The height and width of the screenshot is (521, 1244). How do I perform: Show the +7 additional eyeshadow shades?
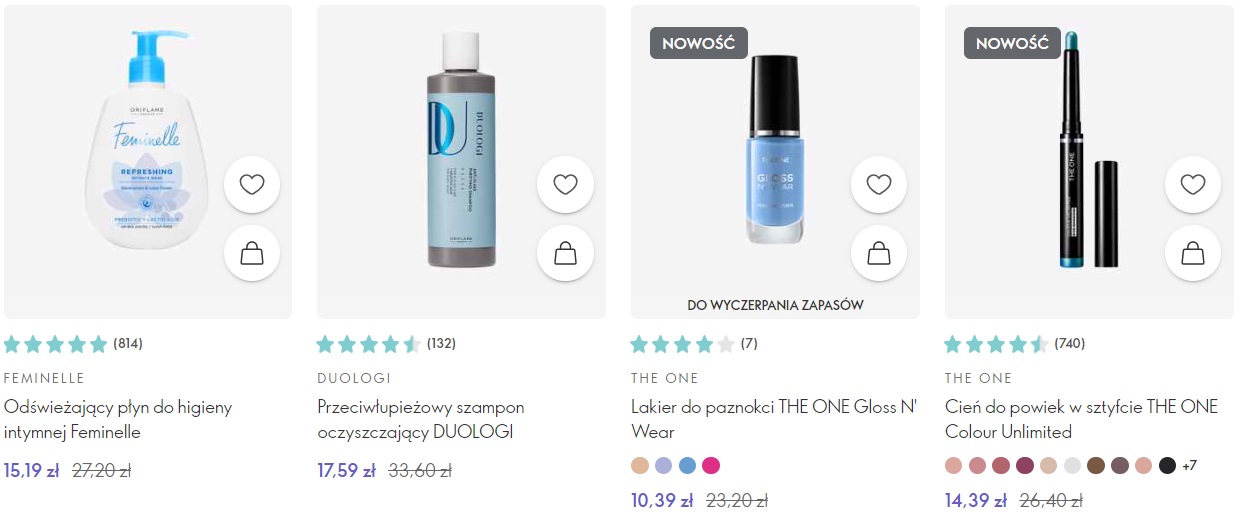tap(1189, 466)
